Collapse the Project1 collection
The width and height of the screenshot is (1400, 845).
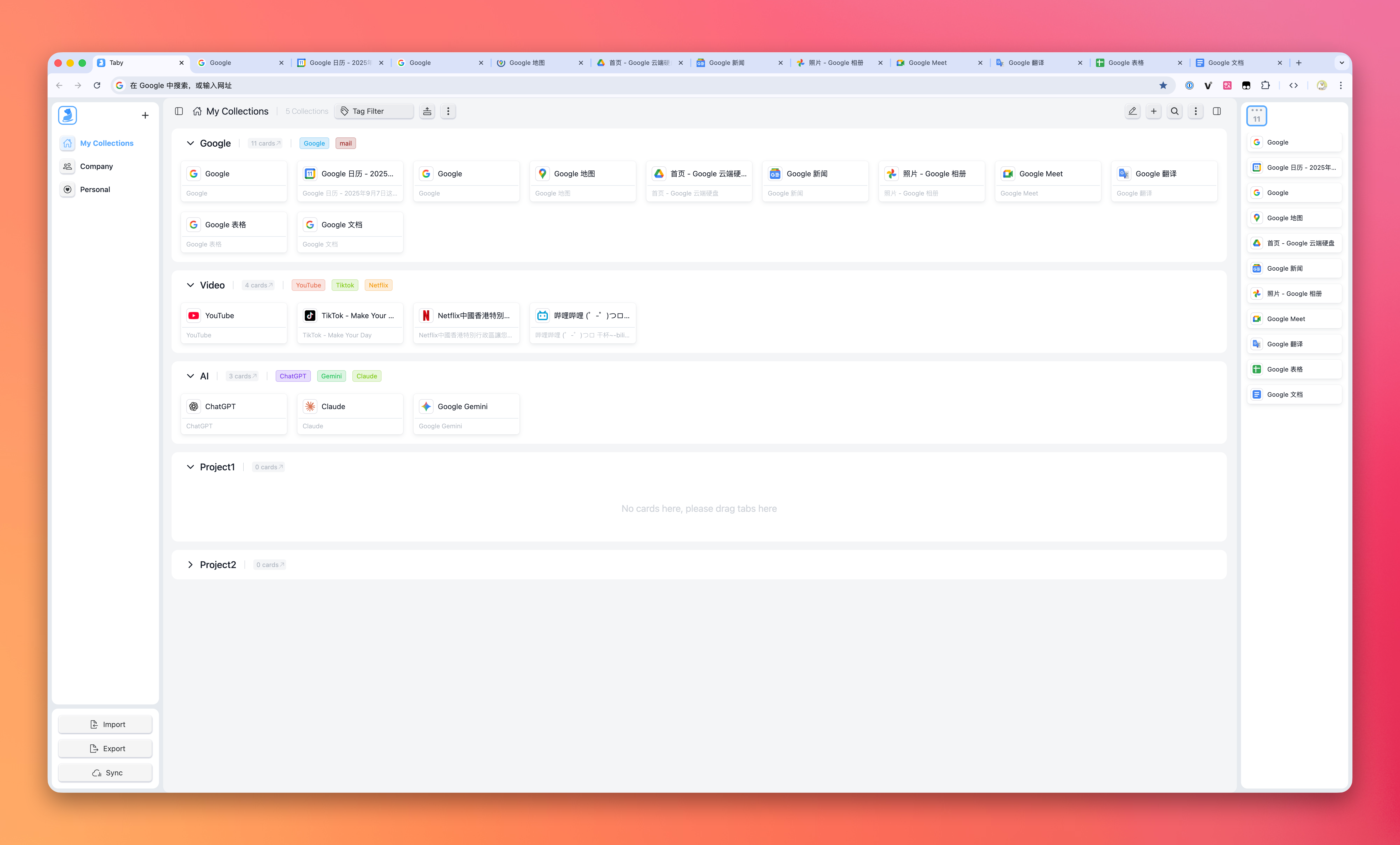click(190, 467)
